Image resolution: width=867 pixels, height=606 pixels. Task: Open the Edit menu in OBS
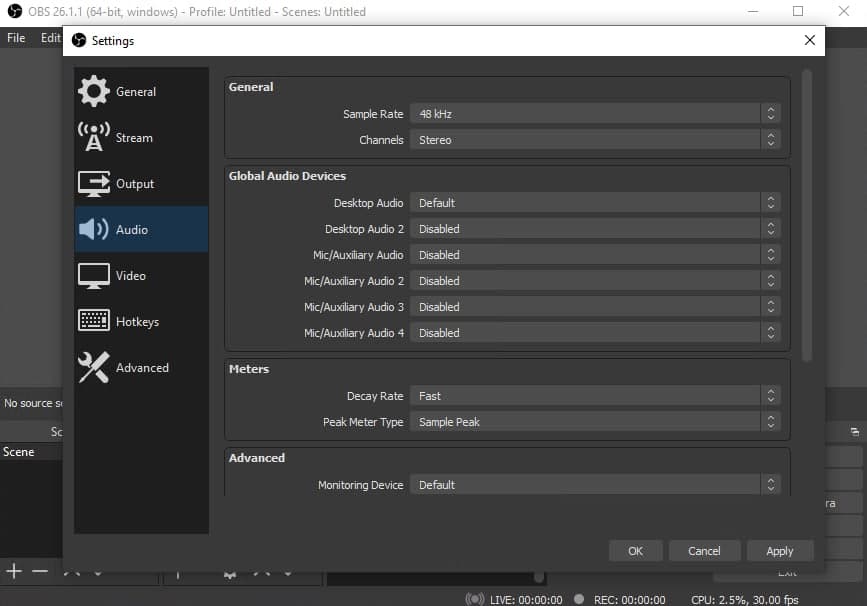[50, 38]
